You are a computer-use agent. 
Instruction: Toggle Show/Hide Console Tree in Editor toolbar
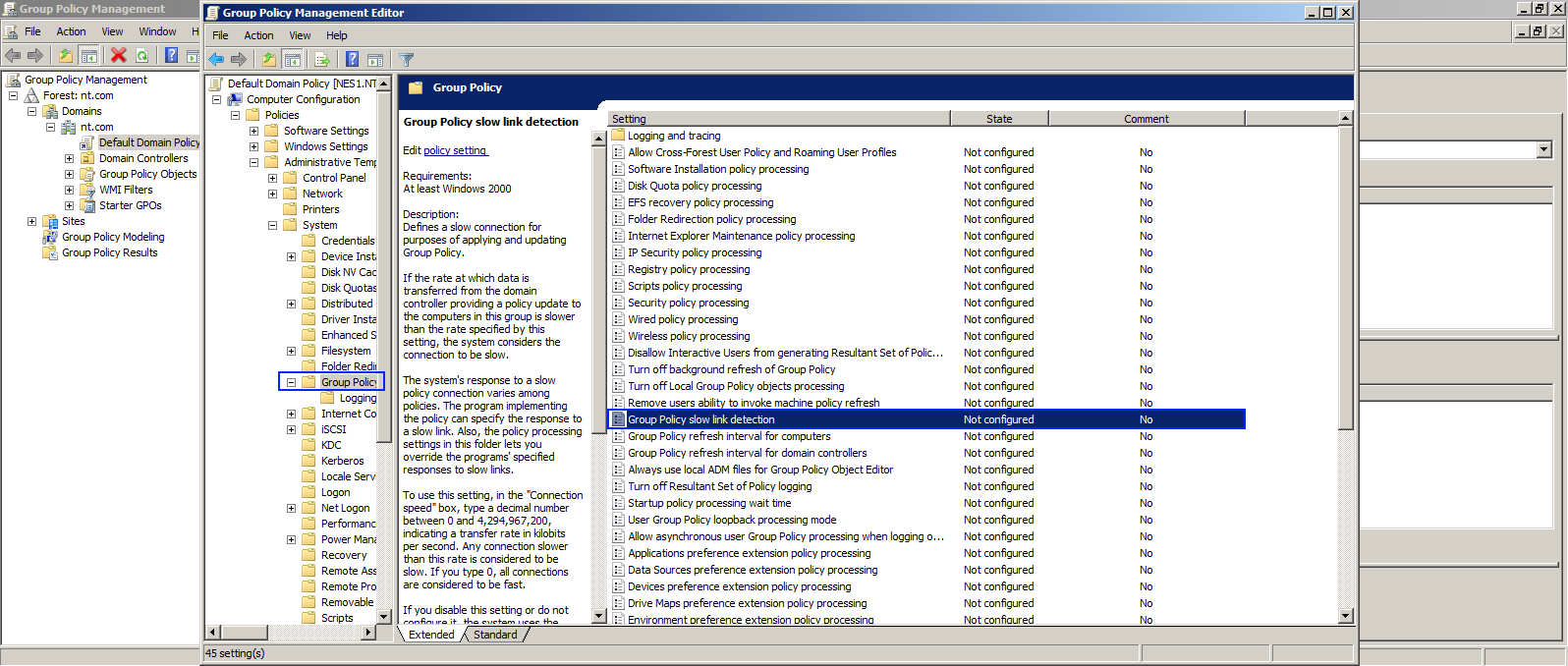point(292,59)
